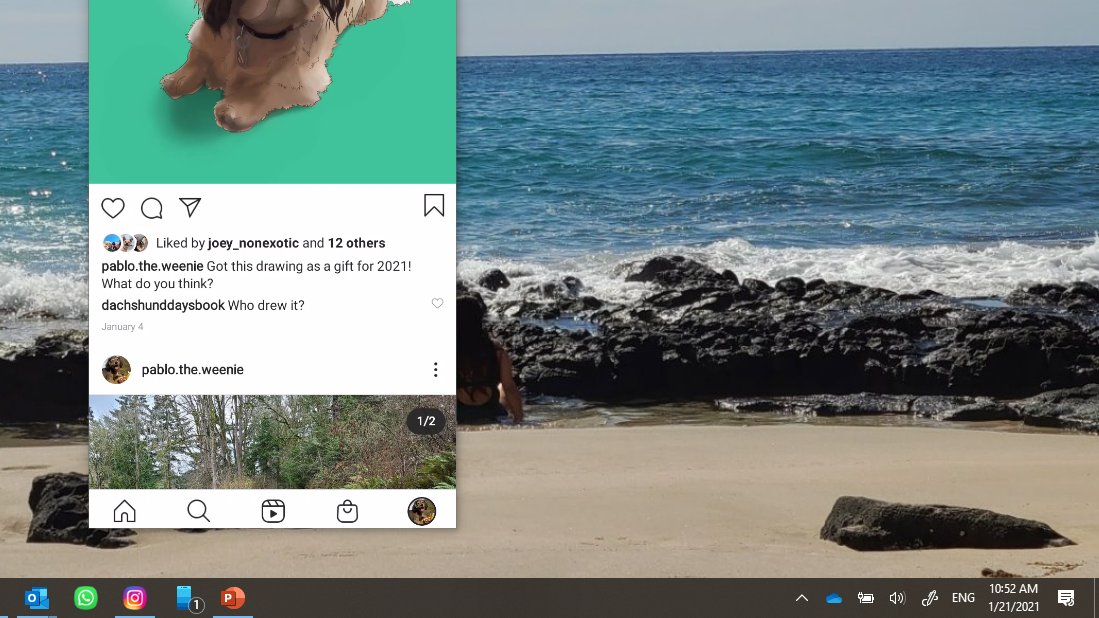Open pablo.the.weenie avatar in the next post header
The image size is (1099, 618).
pyautogui.click(x=116, y=369)
